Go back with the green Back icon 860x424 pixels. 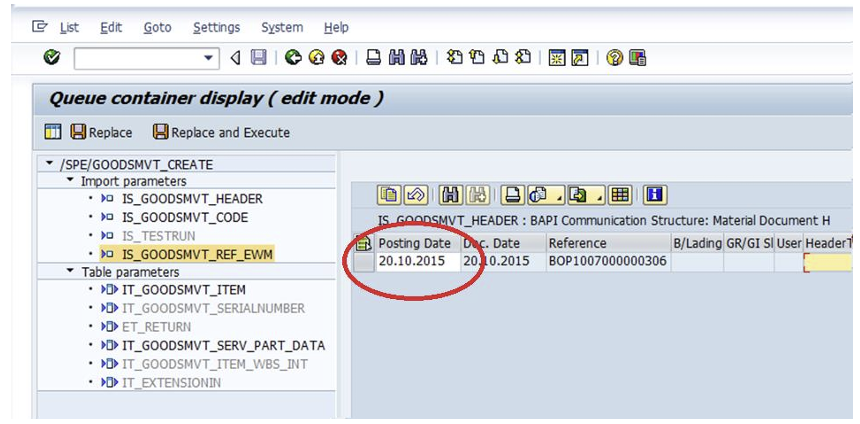pyautogui.click(x=294, y=57)
